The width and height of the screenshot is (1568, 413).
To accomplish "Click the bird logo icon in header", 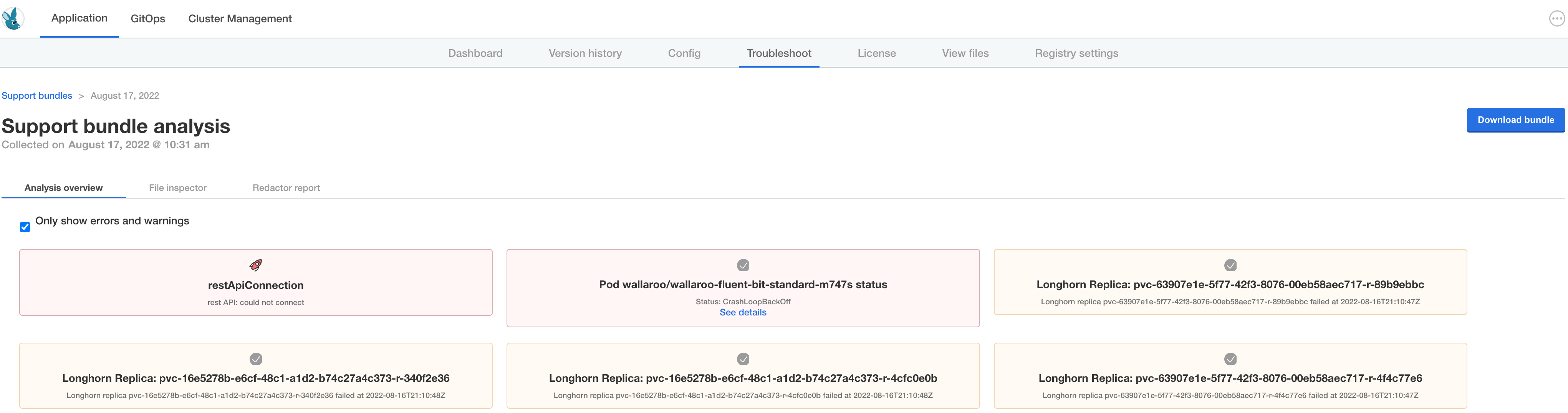I will (13, 18).
